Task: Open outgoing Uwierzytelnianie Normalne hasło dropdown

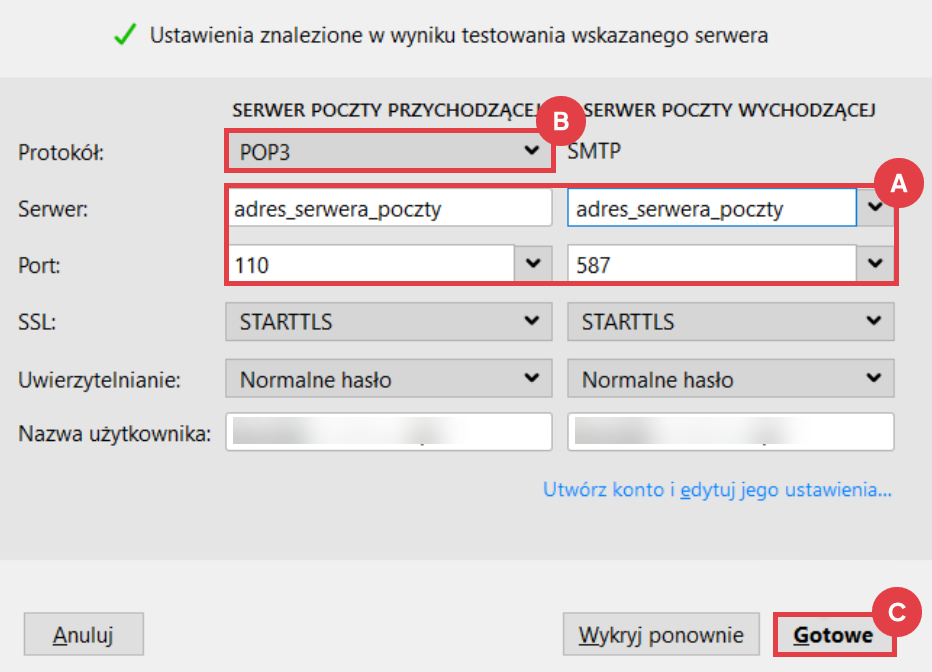Action: [x=730, y=380]
